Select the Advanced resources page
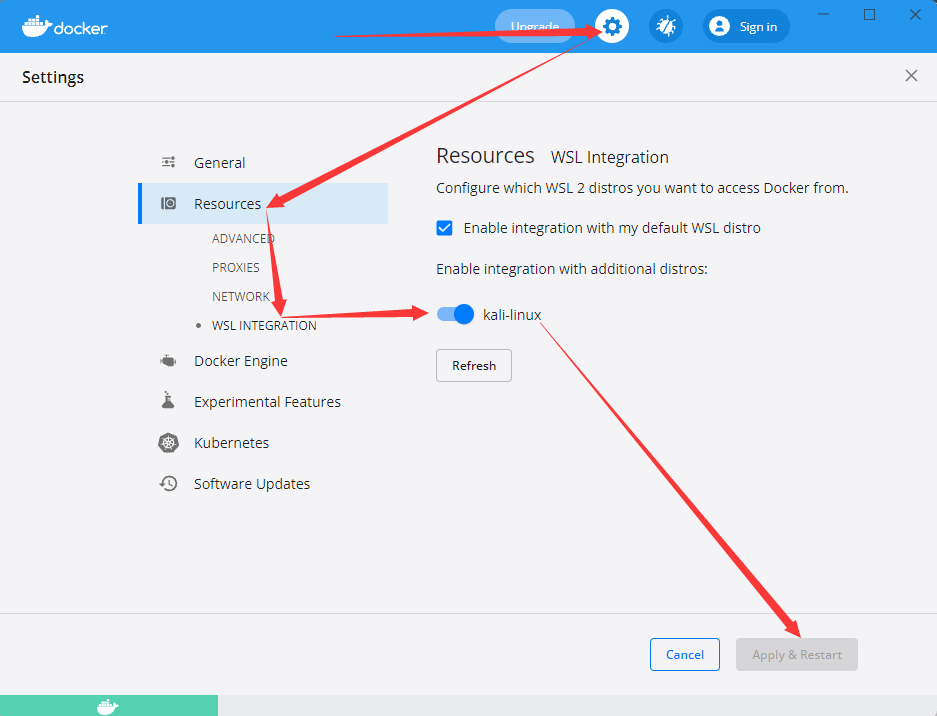The image size is (937, 716). pyautogui.click(x=243, y=238)
